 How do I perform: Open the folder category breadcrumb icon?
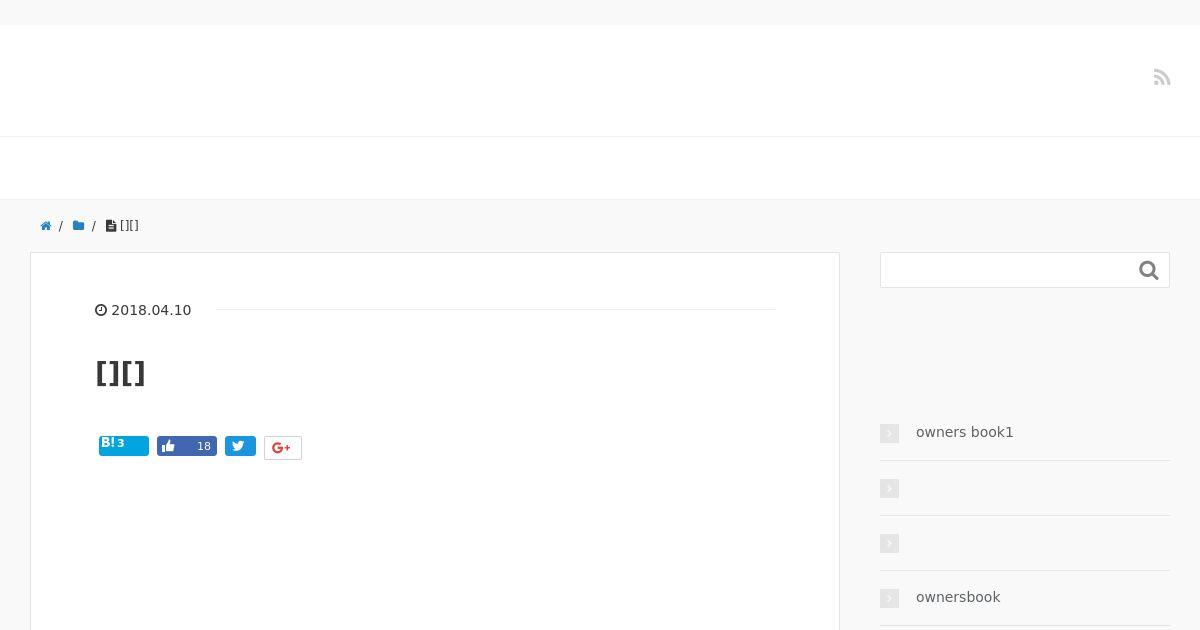click(x=78, y=226)
